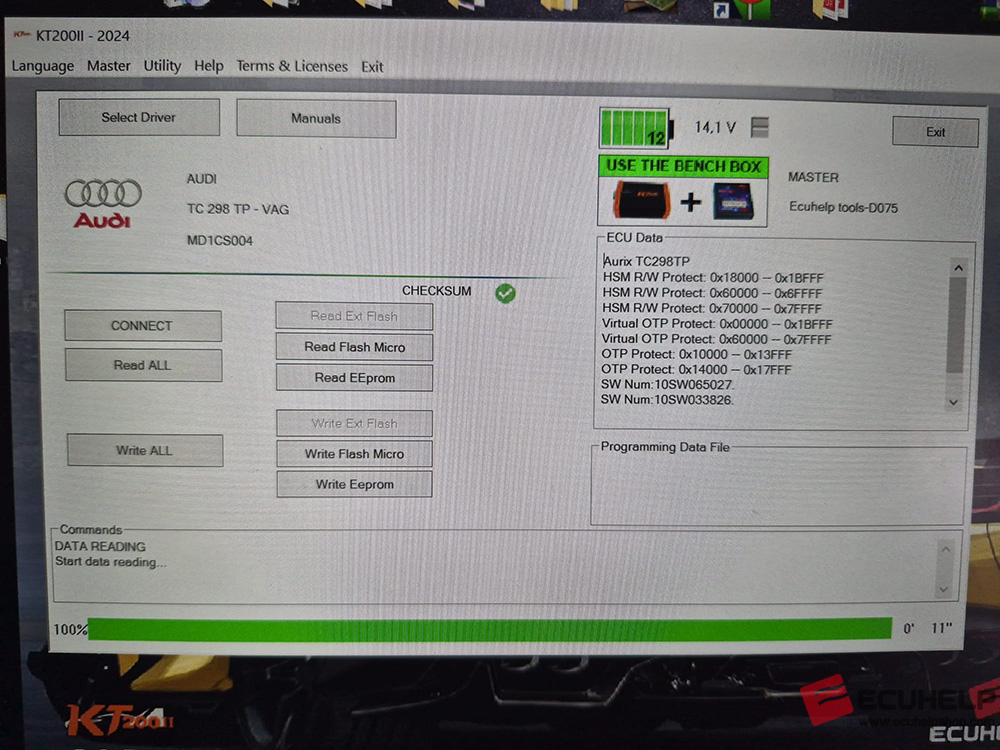Click 'Virtual OTP Protect: 0x00000' line
This screenshot has width=1000, height=750.
(717, 323)
